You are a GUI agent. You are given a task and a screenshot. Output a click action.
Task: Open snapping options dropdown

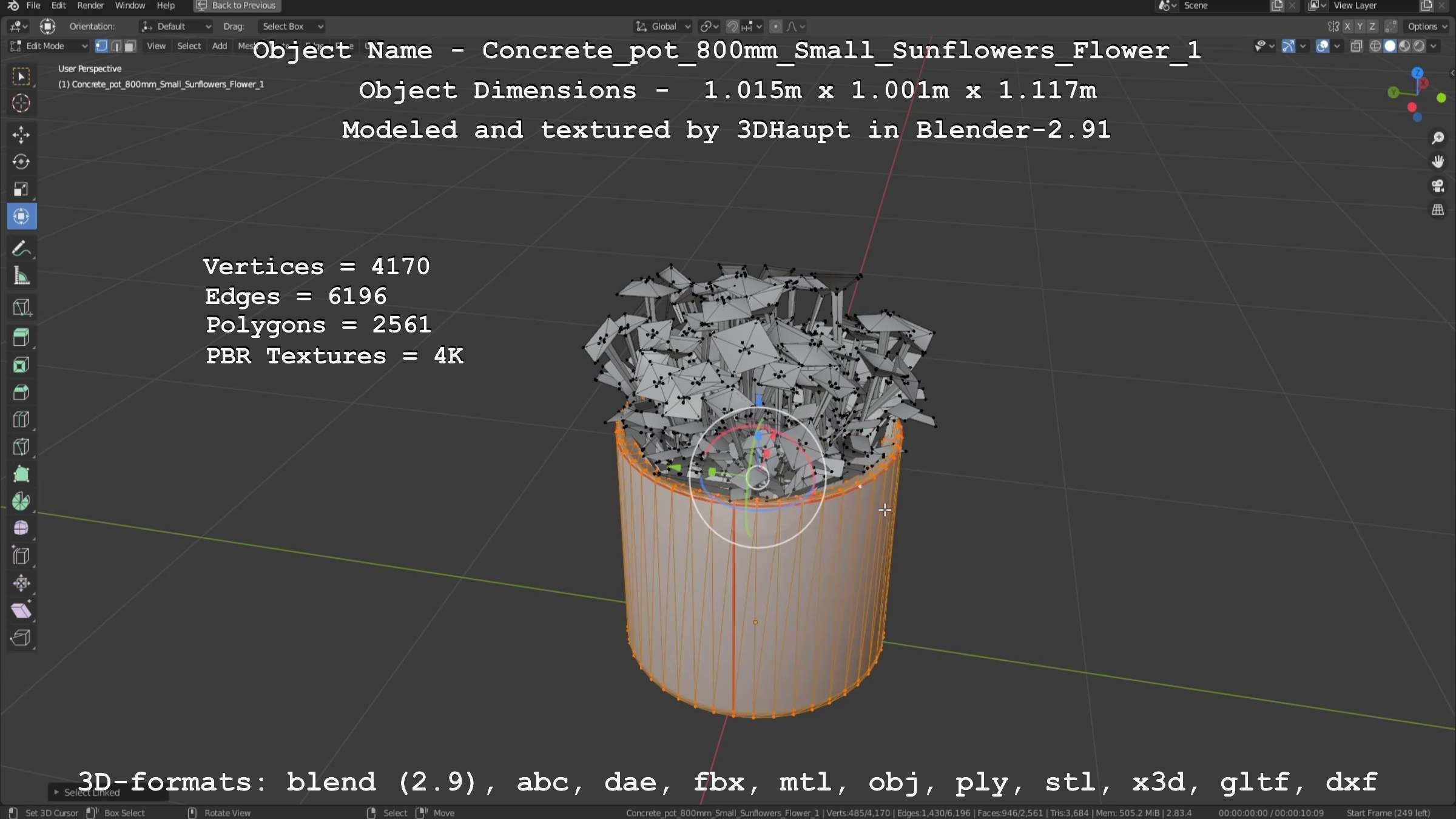[x=752, y=27]
